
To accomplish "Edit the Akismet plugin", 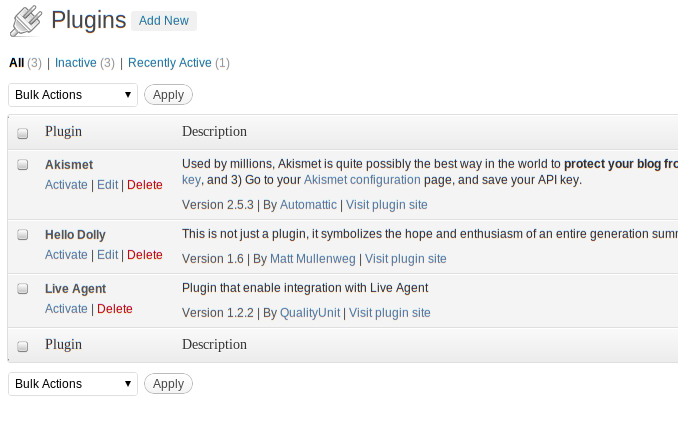I will [x=107, y=185].
